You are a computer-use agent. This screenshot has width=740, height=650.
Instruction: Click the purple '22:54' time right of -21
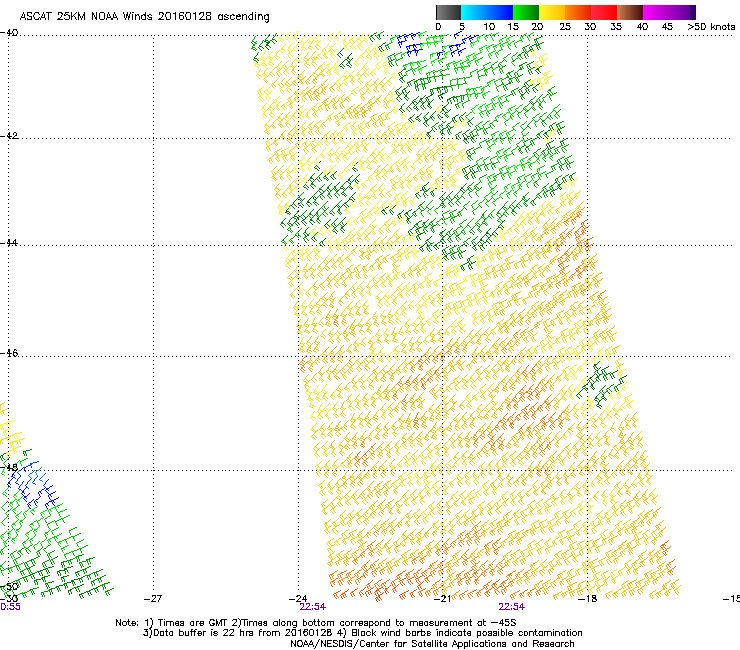click(x=512, y=607)
